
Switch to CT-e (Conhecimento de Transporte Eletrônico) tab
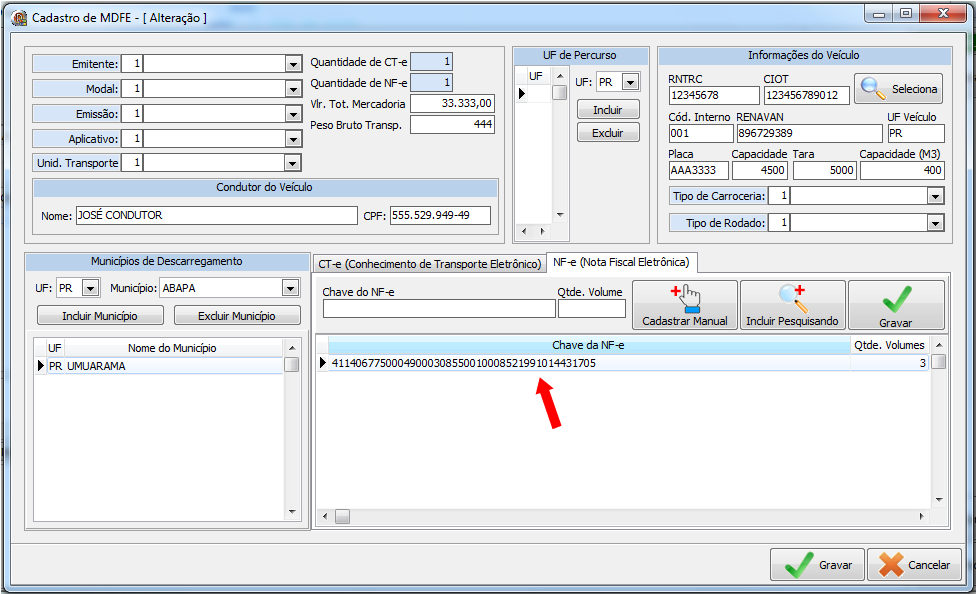pyautogui.click(x=429, y=264)
